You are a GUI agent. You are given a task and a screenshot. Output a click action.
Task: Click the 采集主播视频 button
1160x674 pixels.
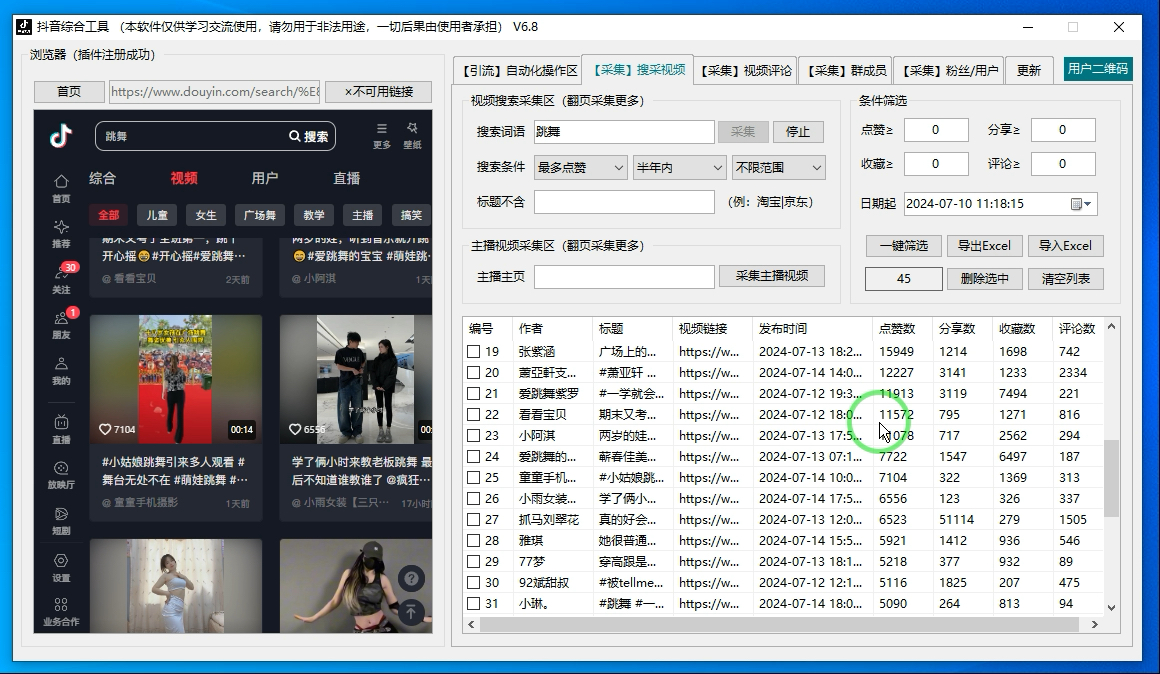tap(772, 276)
